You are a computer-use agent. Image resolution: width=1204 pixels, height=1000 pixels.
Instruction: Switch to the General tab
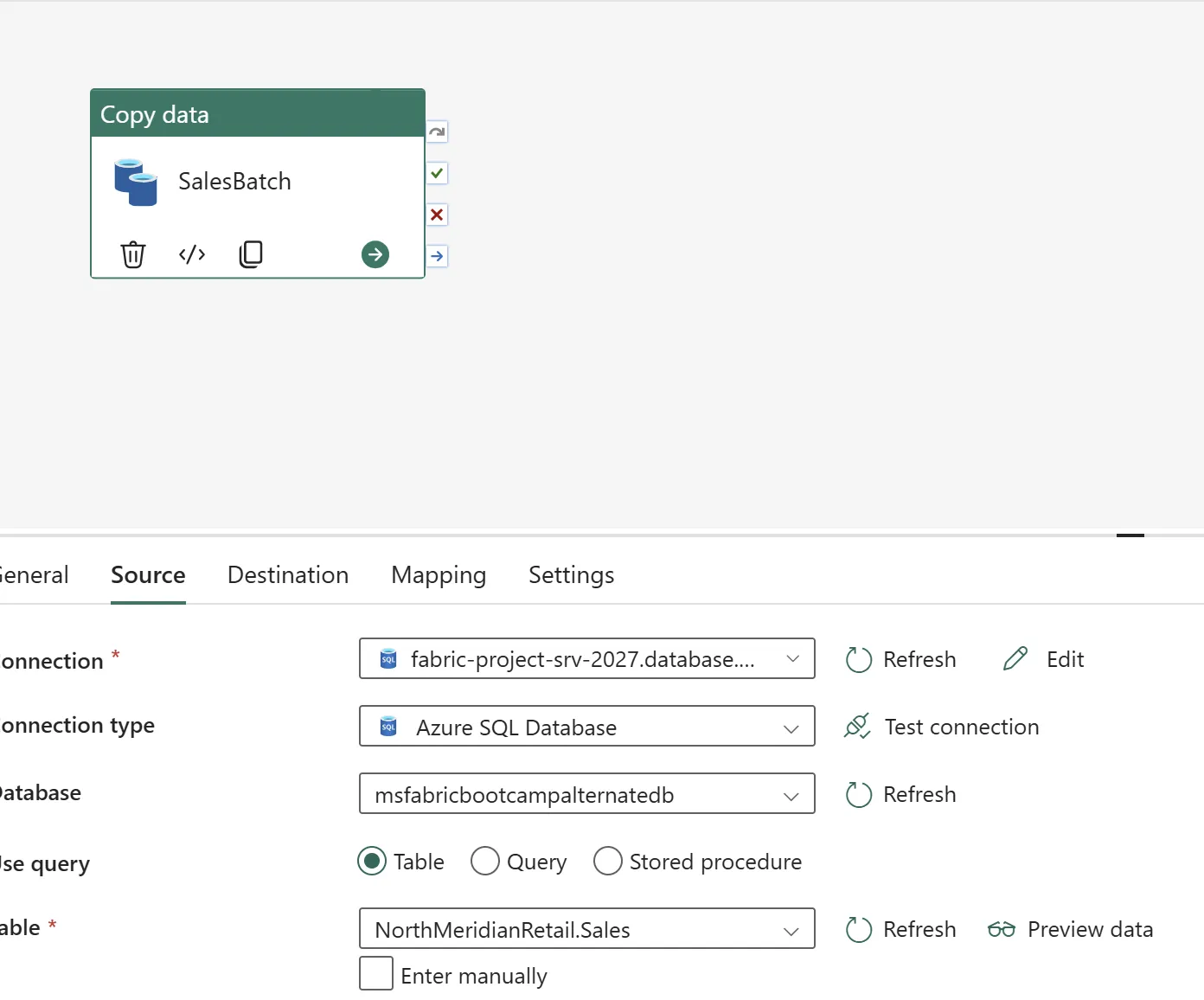[34, 575]
